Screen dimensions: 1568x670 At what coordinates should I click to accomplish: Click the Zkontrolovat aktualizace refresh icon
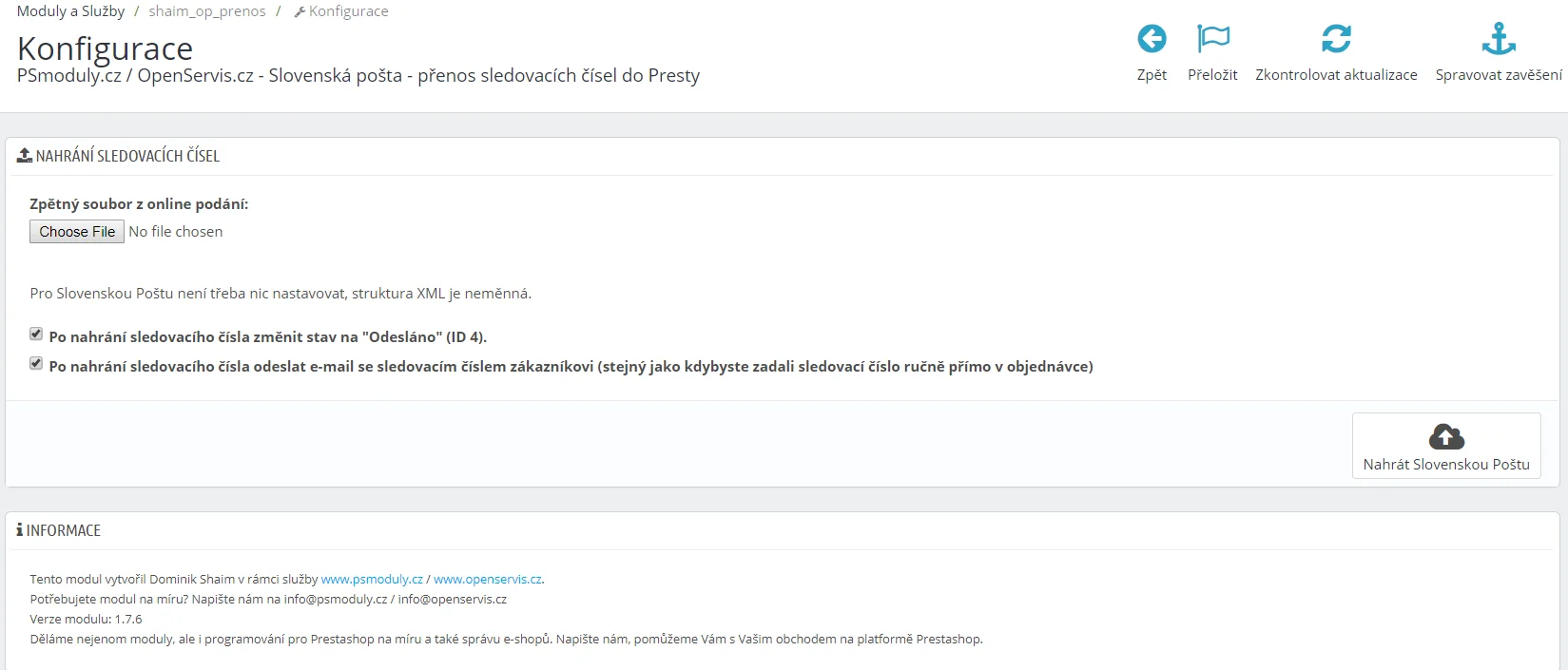click(x=1336, y=39)
